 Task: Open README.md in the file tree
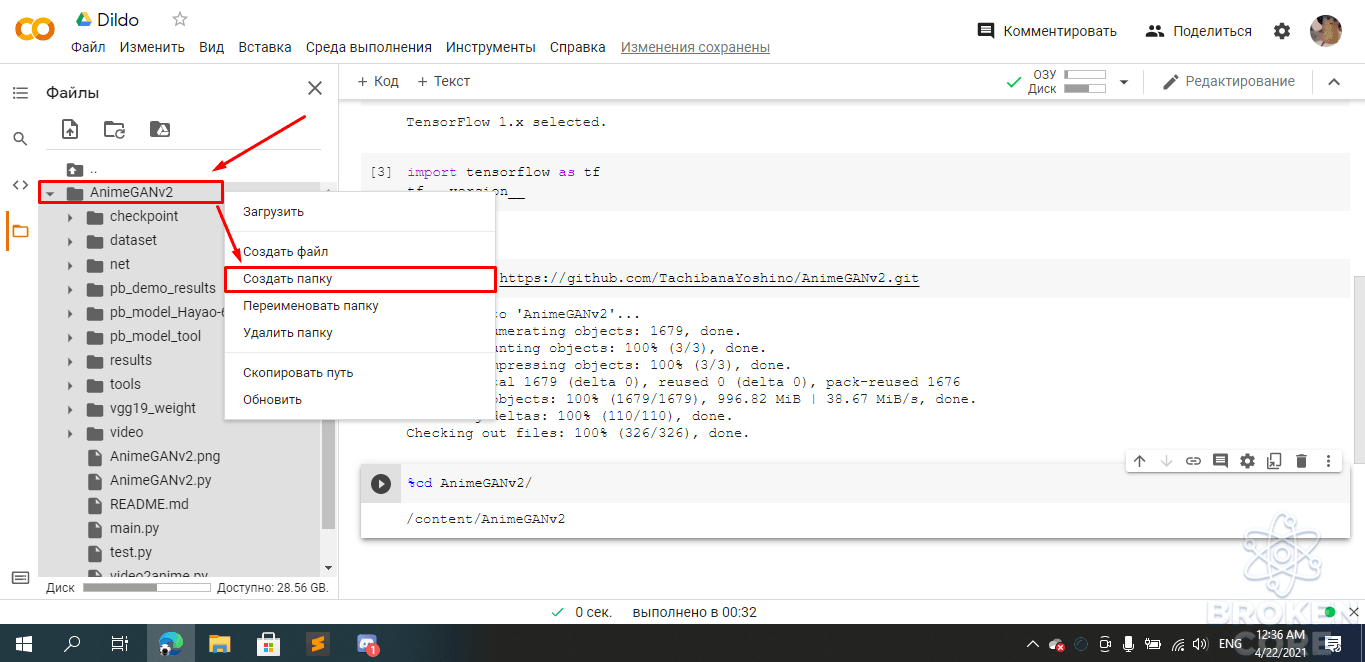pos(149,504)
